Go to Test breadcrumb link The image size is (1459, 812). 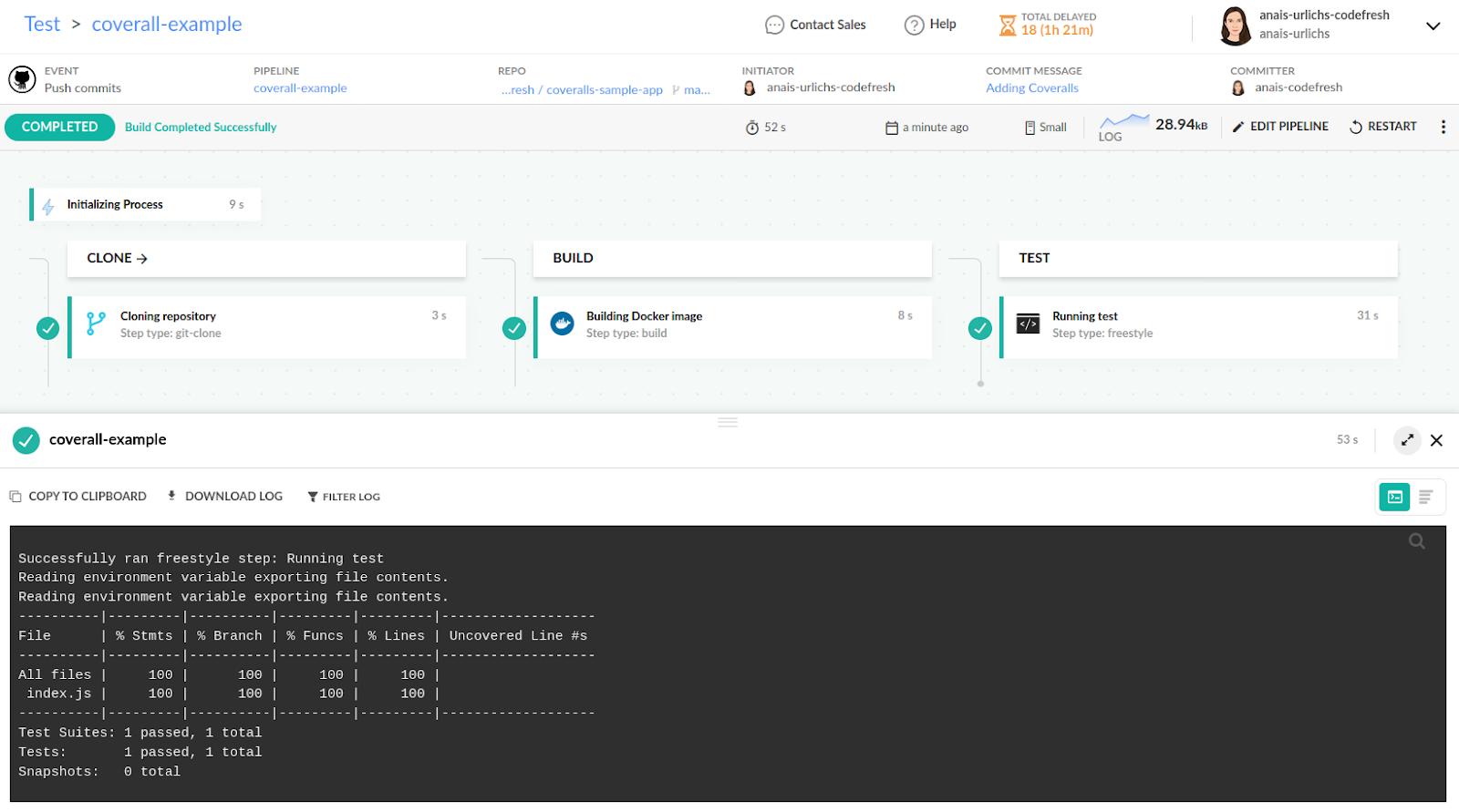(42, 24)
